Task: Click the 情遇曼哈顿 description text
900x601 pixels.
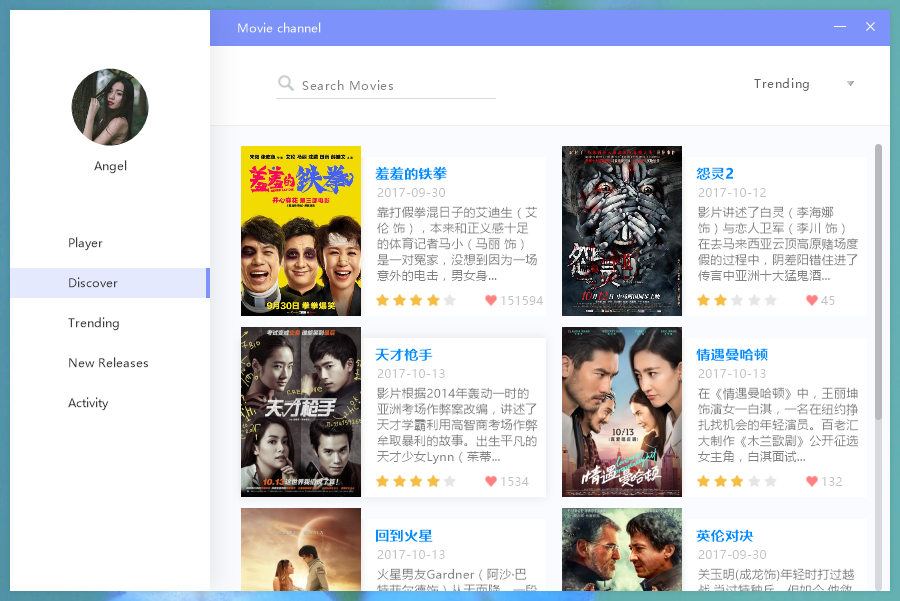Action: (778, 425)
